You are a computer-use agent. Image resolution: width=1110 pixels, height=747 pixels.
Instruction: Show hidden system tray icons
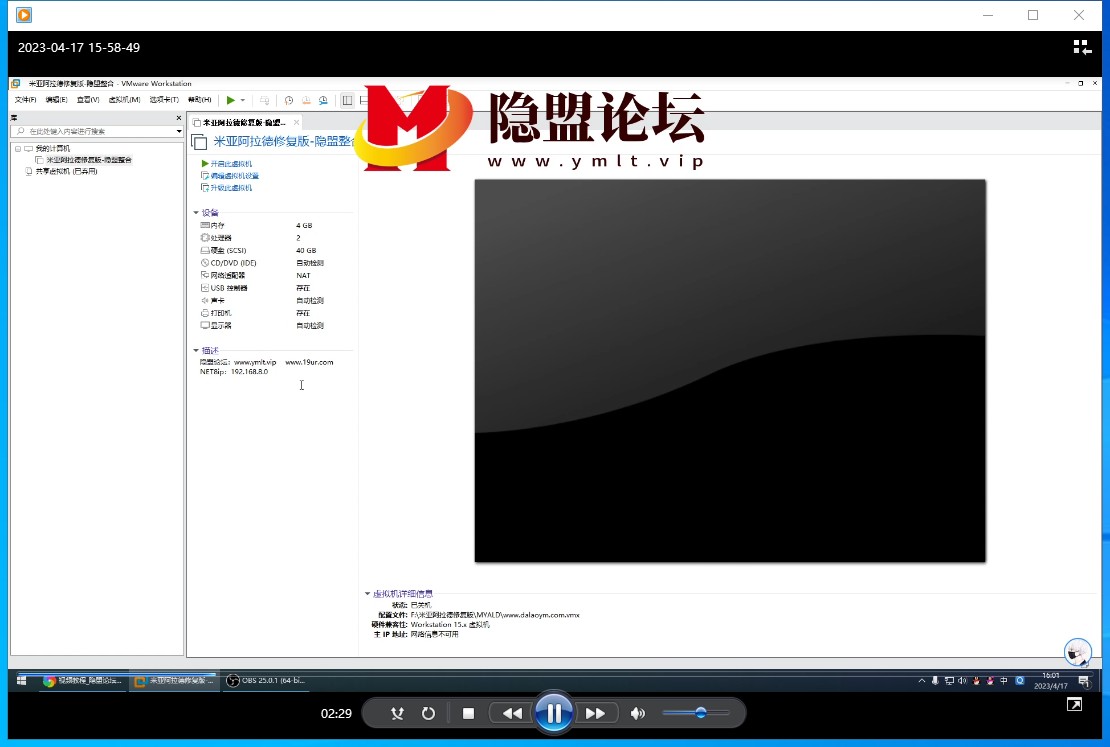point(922,680)
